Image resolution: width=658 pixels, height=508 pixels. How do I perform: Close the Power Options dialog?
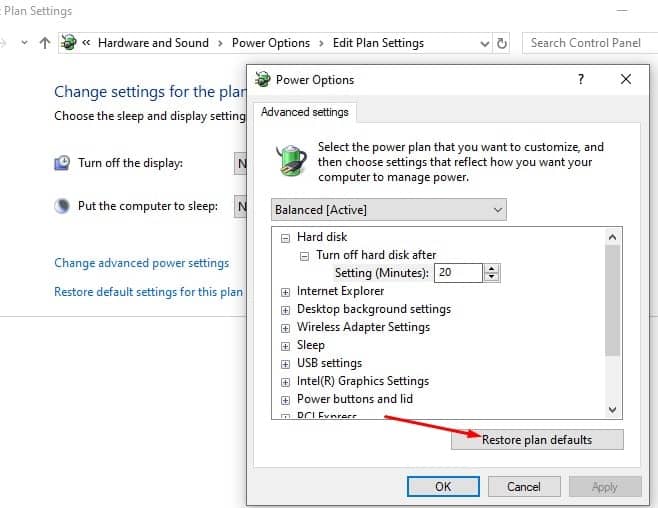(626, 79)
